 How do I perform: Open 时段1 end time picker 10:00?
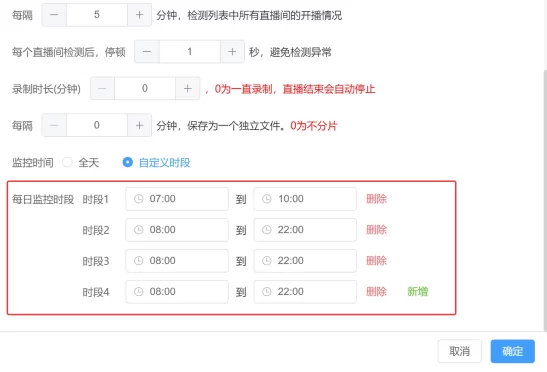305,199
